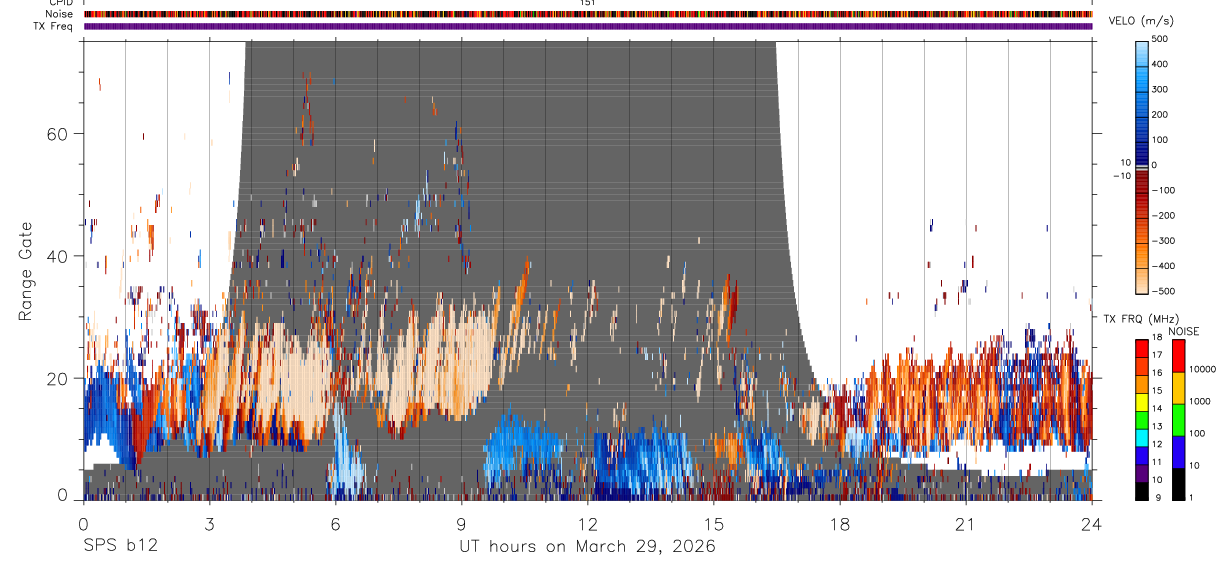Select the 12 MHz frequency scale label

click(1158, 444)
